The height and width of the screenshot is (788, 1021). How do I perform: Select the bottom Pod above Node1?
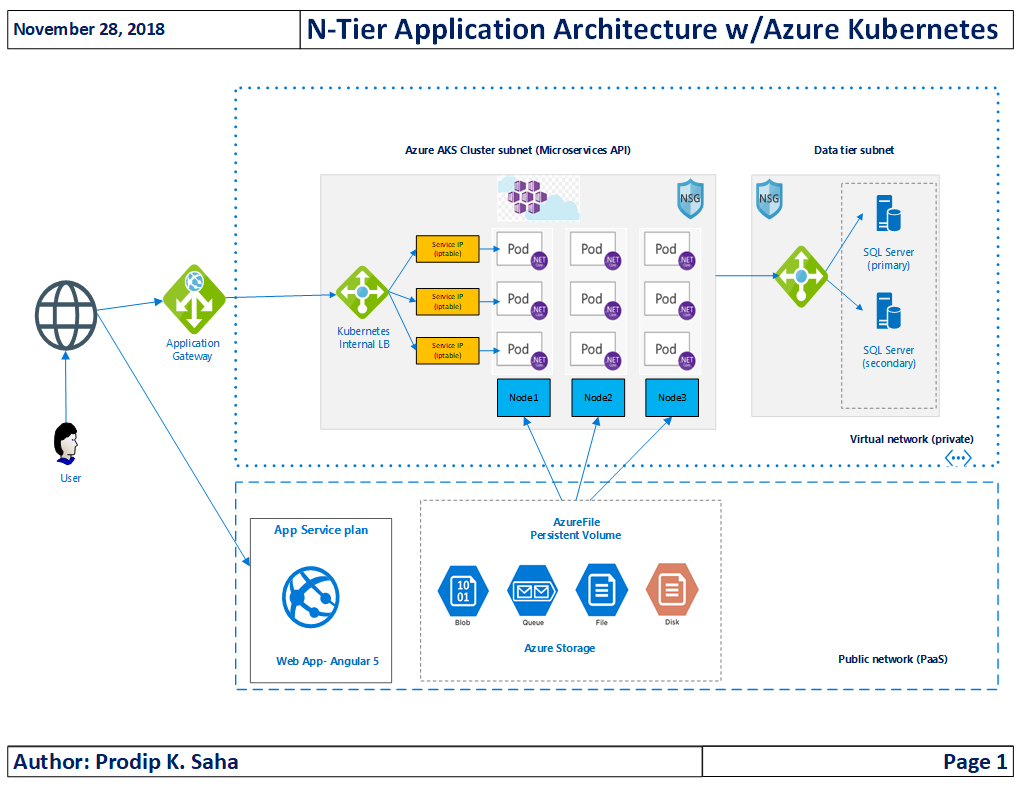click(522, 350)
